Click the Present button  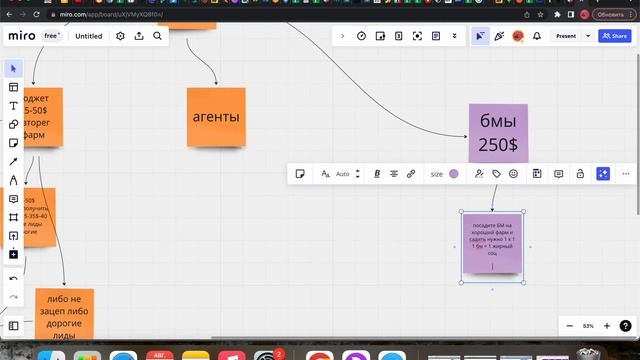coord(566,36)
